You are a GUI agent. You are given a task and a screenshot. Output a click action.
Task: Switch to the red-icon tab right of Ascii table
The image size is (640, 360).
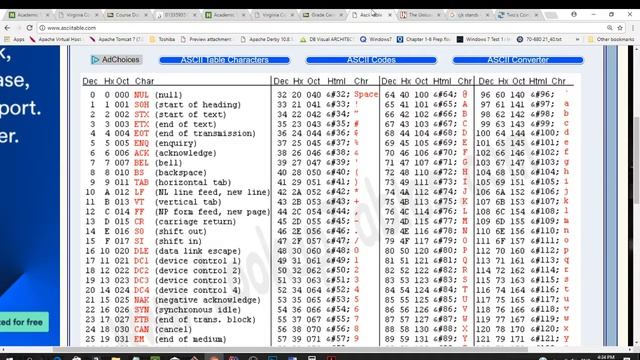point(420,15)
